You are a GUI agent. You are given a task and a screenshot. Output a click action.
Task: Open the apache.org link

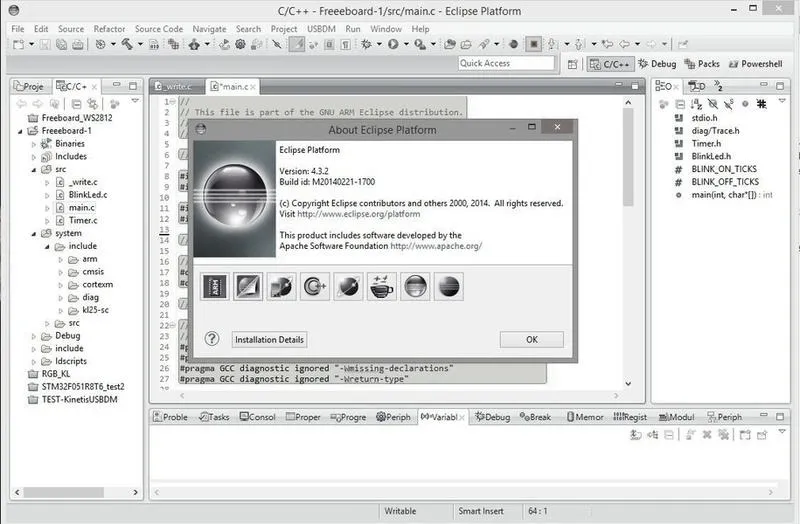tap(436, 246)
